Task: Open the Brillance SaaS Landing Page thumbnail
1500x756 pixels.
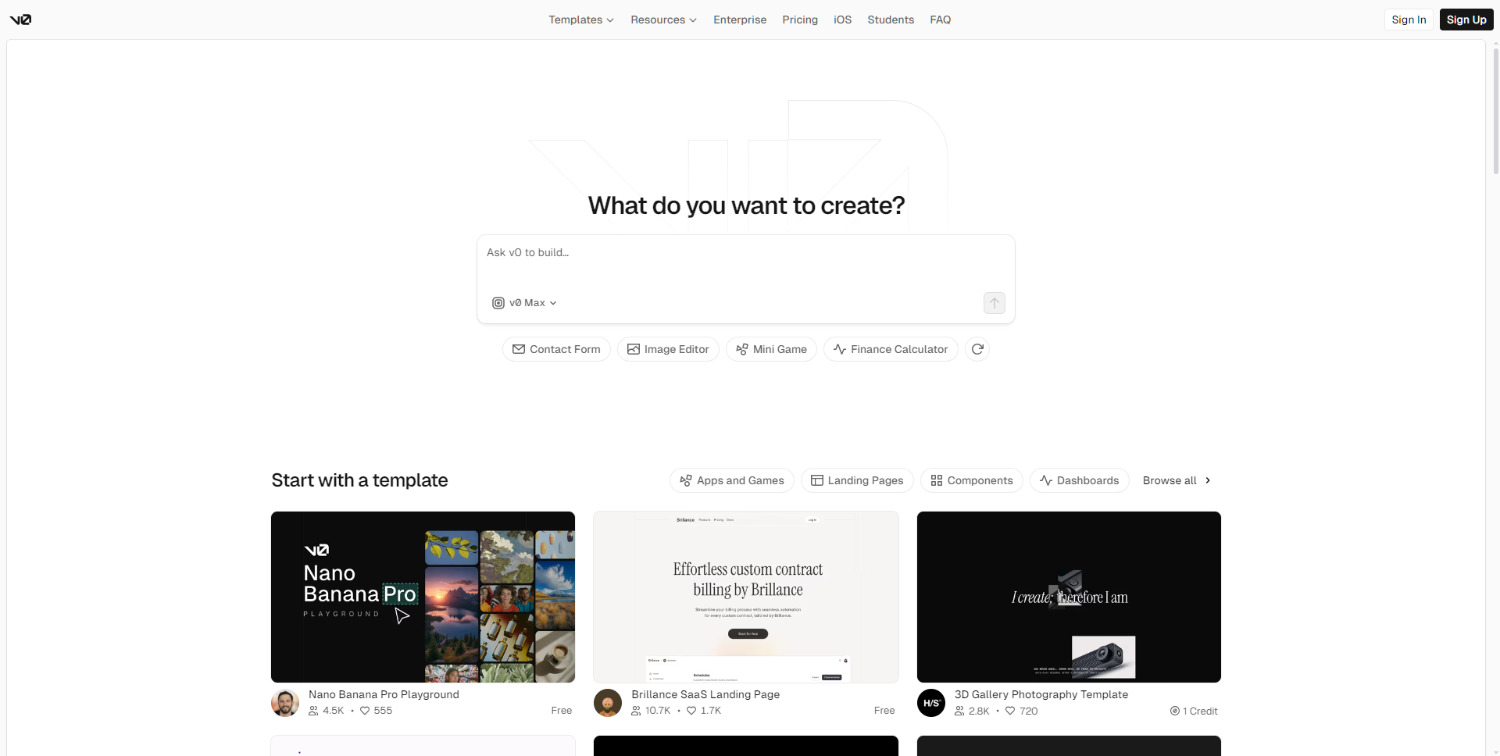Action: (745, 596)
